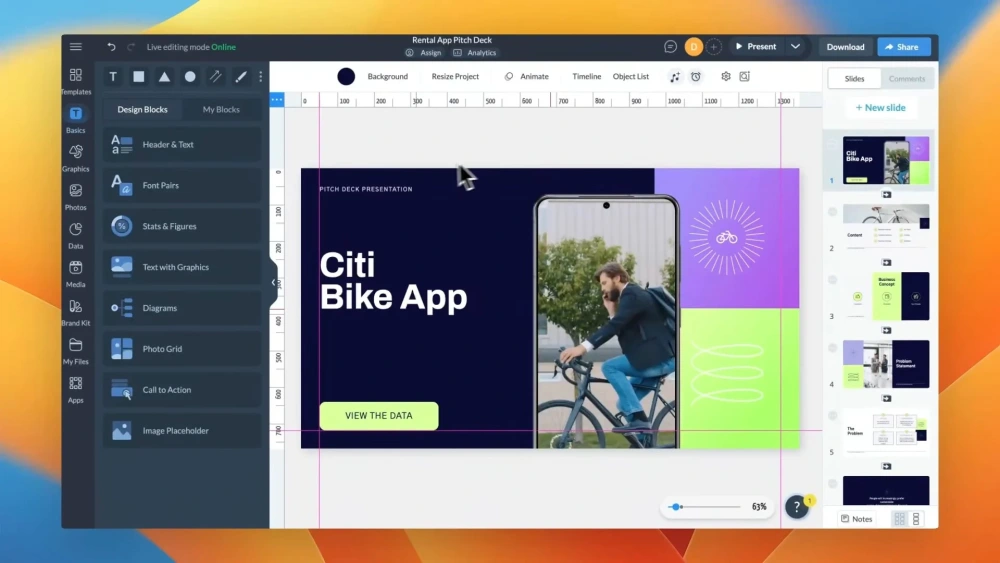
Task: Open the Apps sidebar panel
Action: coord(76,390)
